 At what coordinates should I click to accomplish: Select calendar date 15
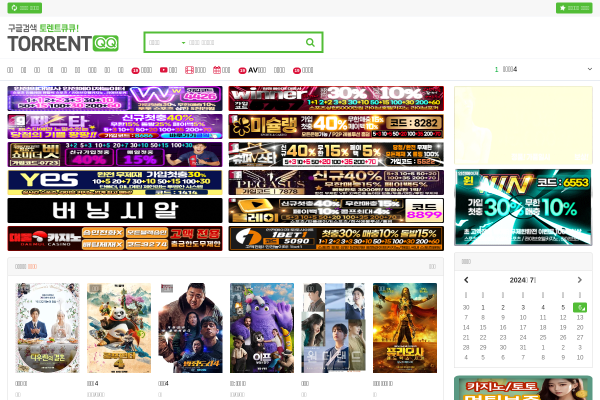pos(483,327)
